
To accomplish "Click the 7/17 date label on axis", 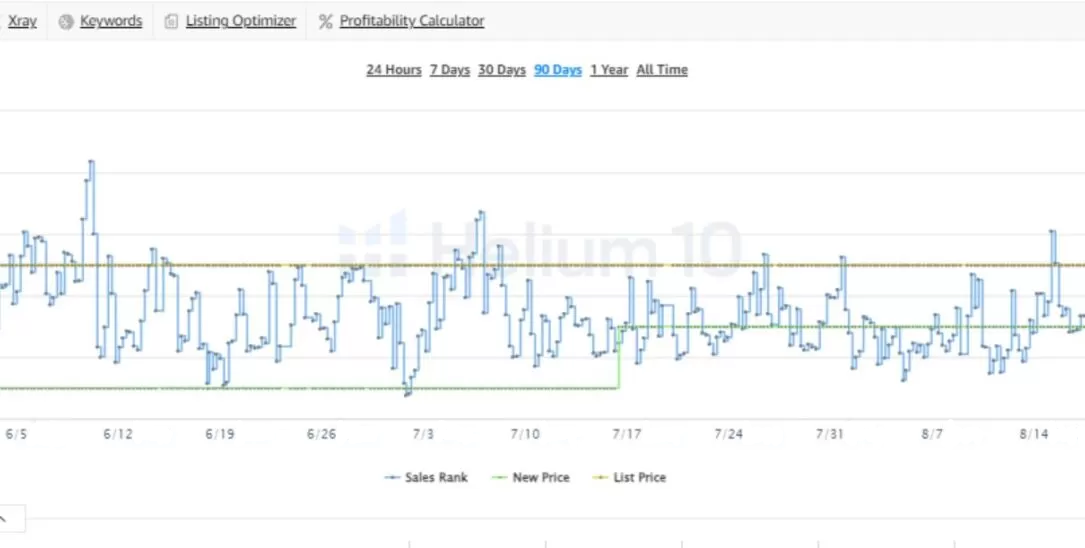I will (627, 434).
